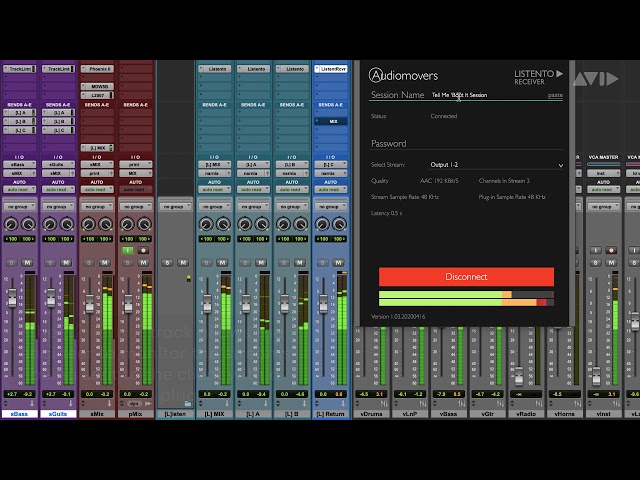640x480 pixels.
Task: Open the no group selector on [L]isten
Action: (175, 207)
